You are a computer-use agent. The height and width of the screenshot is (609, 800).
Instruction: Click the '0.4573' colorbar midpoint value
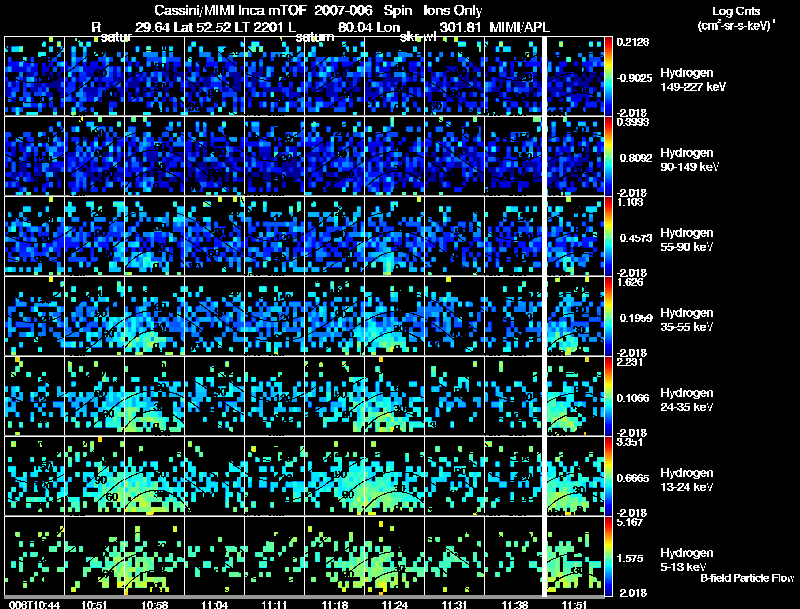[x=636, y=238]
